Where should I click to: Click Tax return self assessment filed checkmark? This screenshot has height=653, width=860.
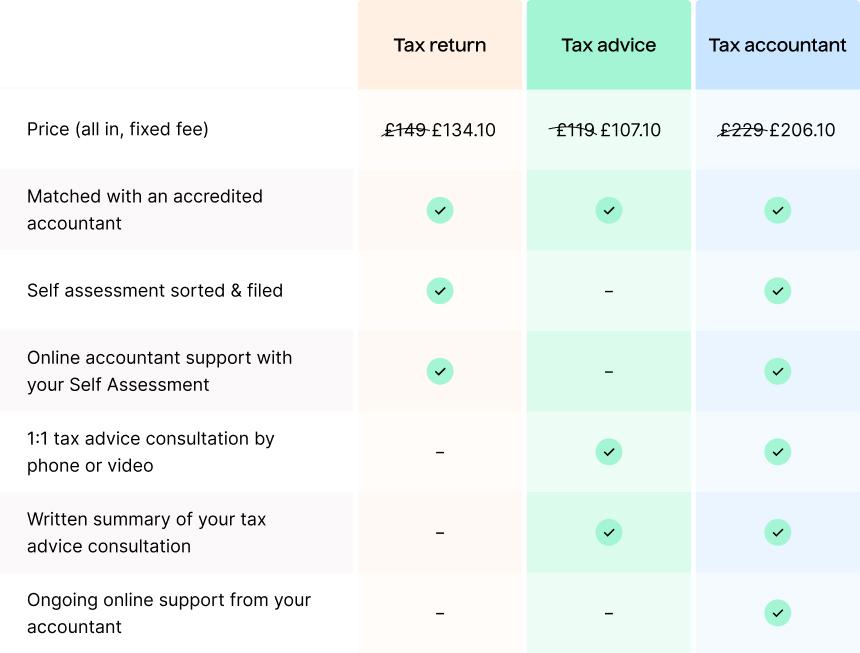[440, 291]
